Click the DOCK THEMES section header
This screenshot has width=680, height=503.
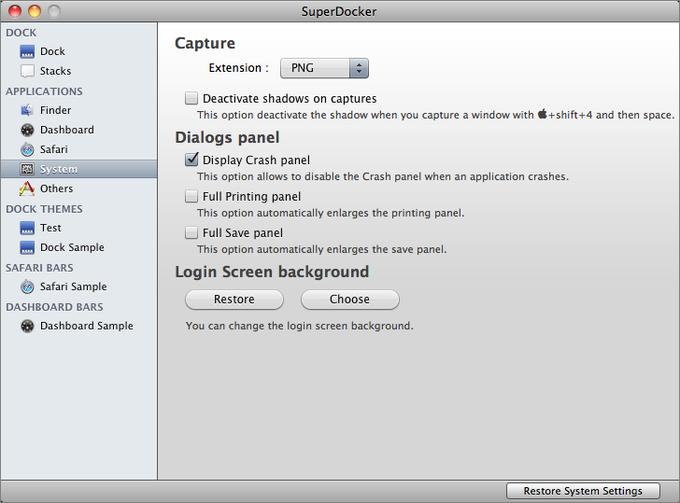click(44, 209)
